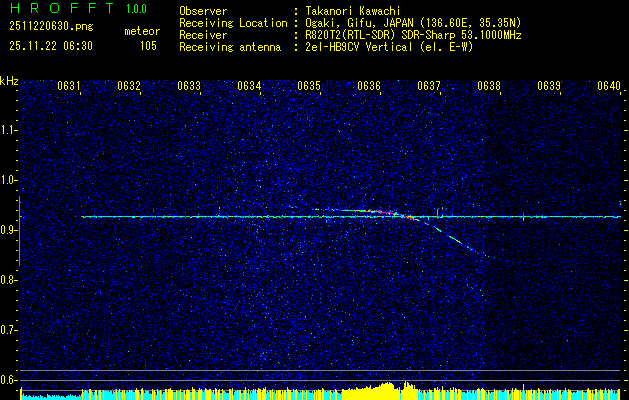Click the version number 1.0.0
Viewport: 629px width, 400px height.
pos(136,8)
